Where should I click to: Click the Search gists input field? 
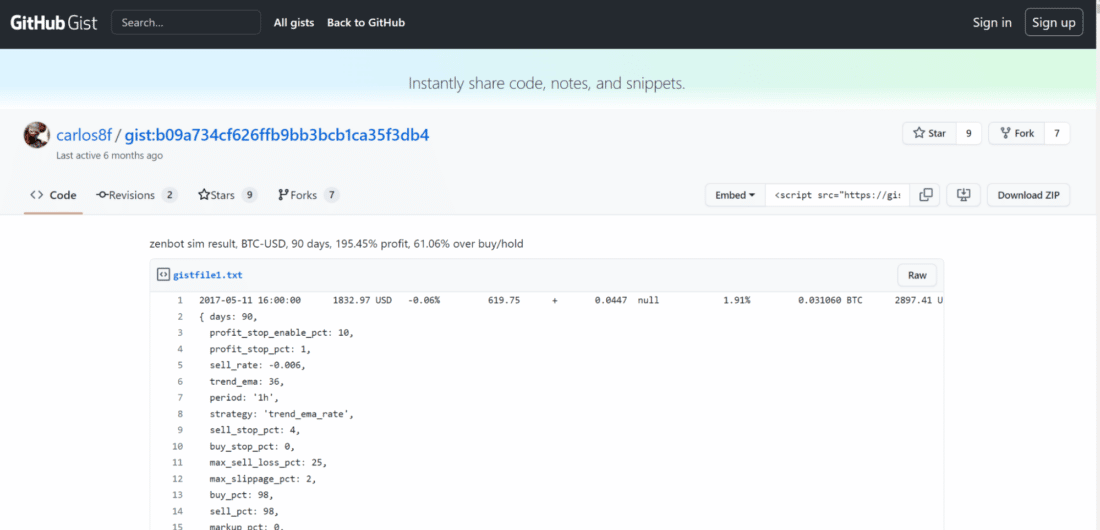185,23
